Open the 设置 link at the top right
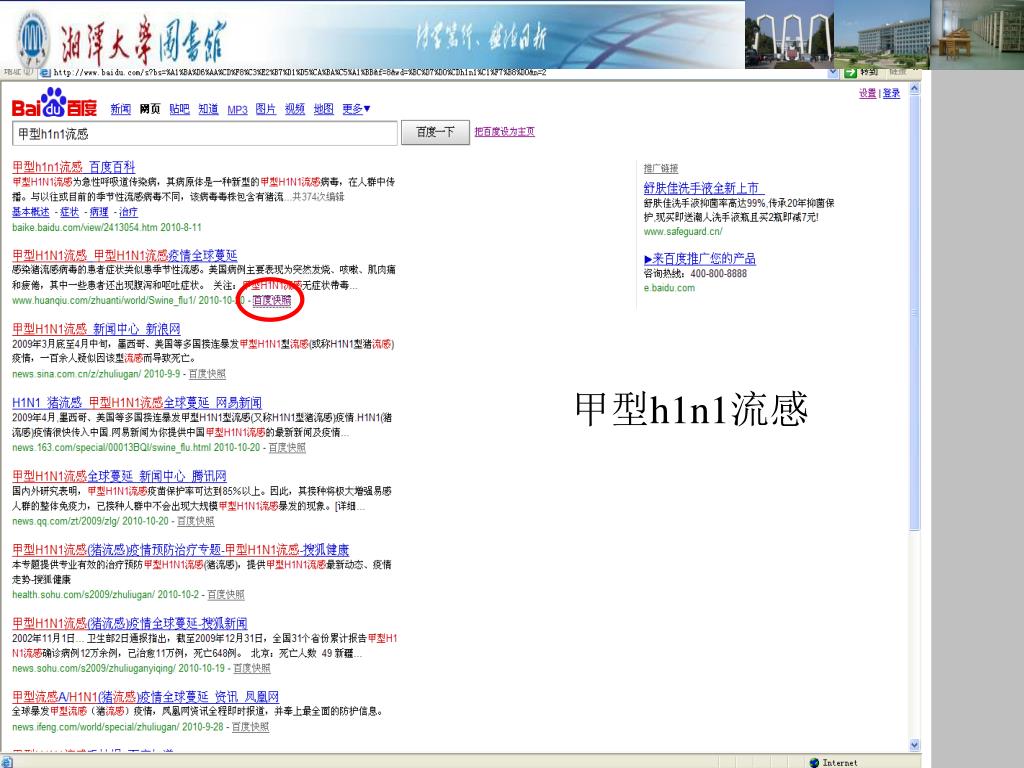 [x=867, y=93]
